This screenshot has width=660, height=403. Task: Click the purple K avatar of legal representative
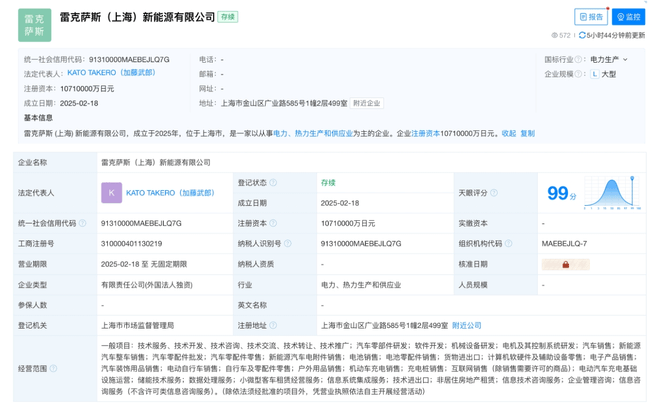112,193
